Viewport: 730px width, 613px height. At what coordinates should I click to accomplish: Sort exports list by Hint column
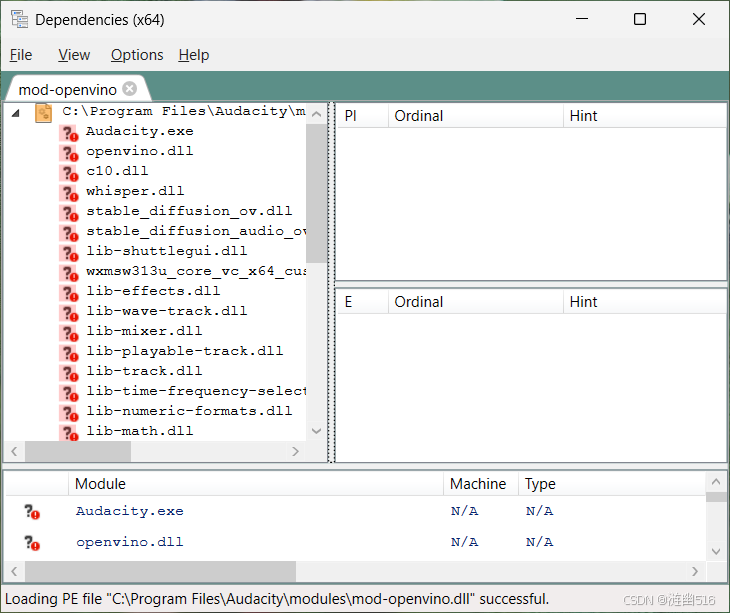click(x=644, y=302)
